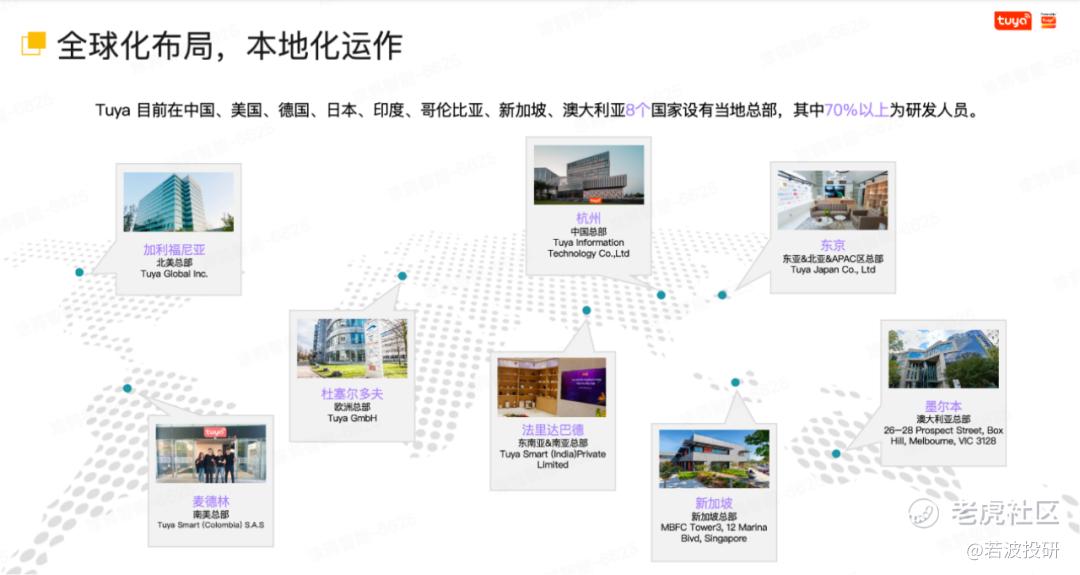The image size is (1080, 575).
Task: Select the Medellín team photo
Action: pyautogui.click(x=211, y=454)
